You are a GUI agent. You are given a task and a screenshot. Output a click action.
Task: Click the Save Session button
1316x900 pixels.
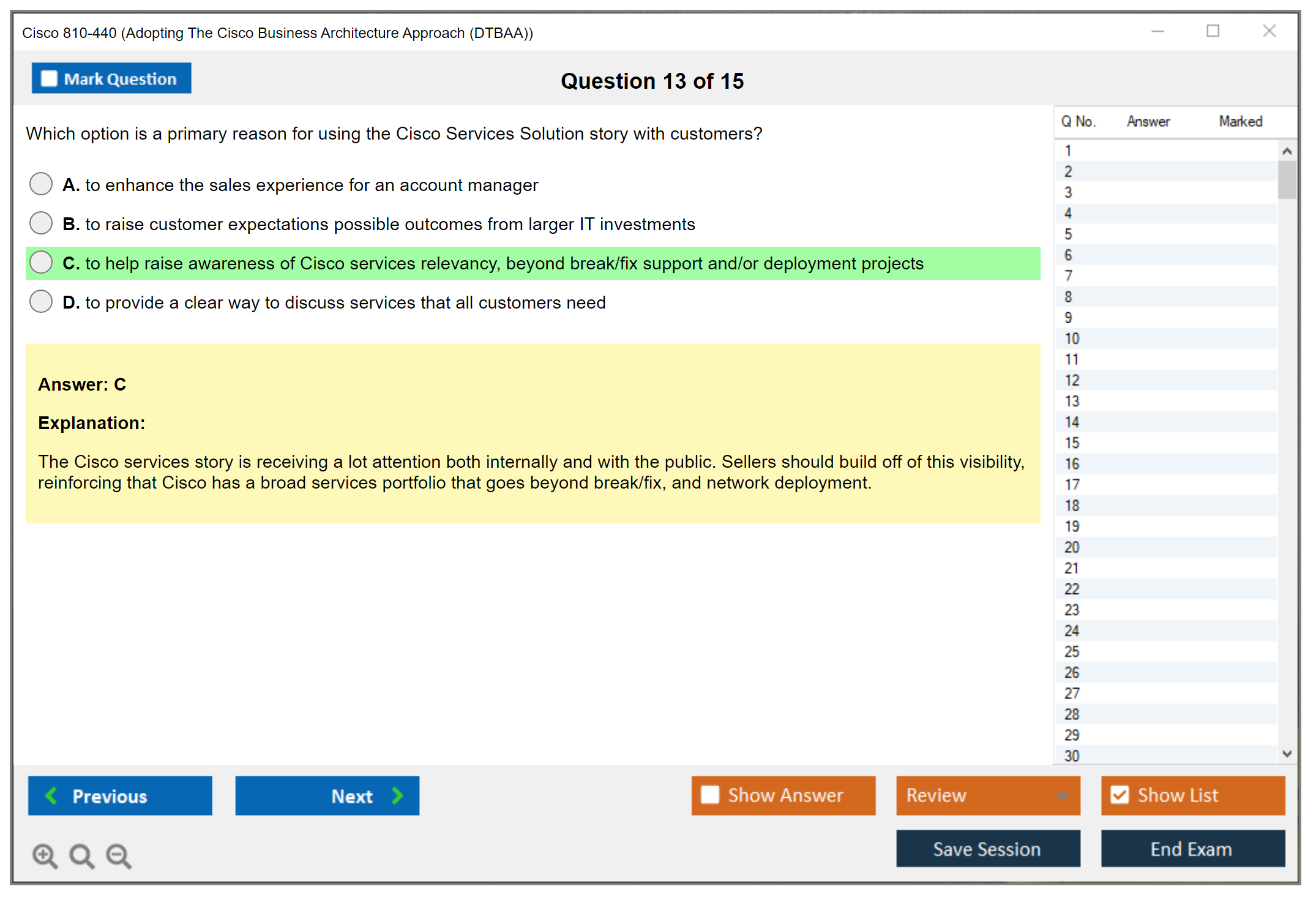pos(987,849)
